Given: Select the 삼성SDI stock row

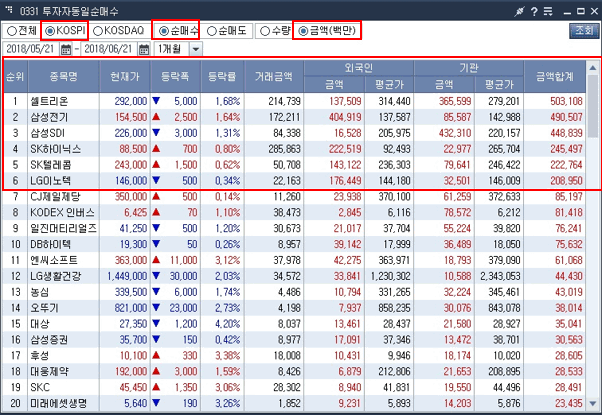Looking at the screenshot, I should click(295, 133).
